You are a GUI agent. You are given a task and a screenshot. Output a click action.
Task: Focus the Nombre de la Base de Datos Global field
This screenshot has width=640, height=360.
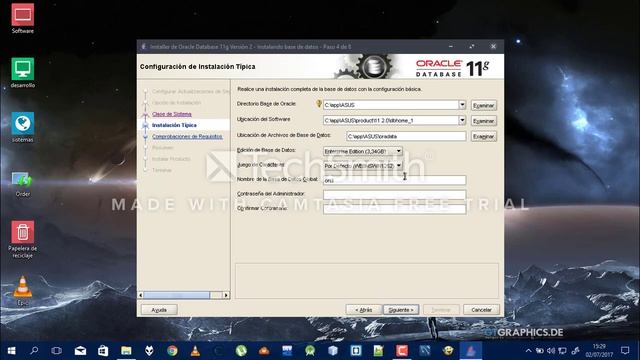pyautogui.click(x=394, y=180)
